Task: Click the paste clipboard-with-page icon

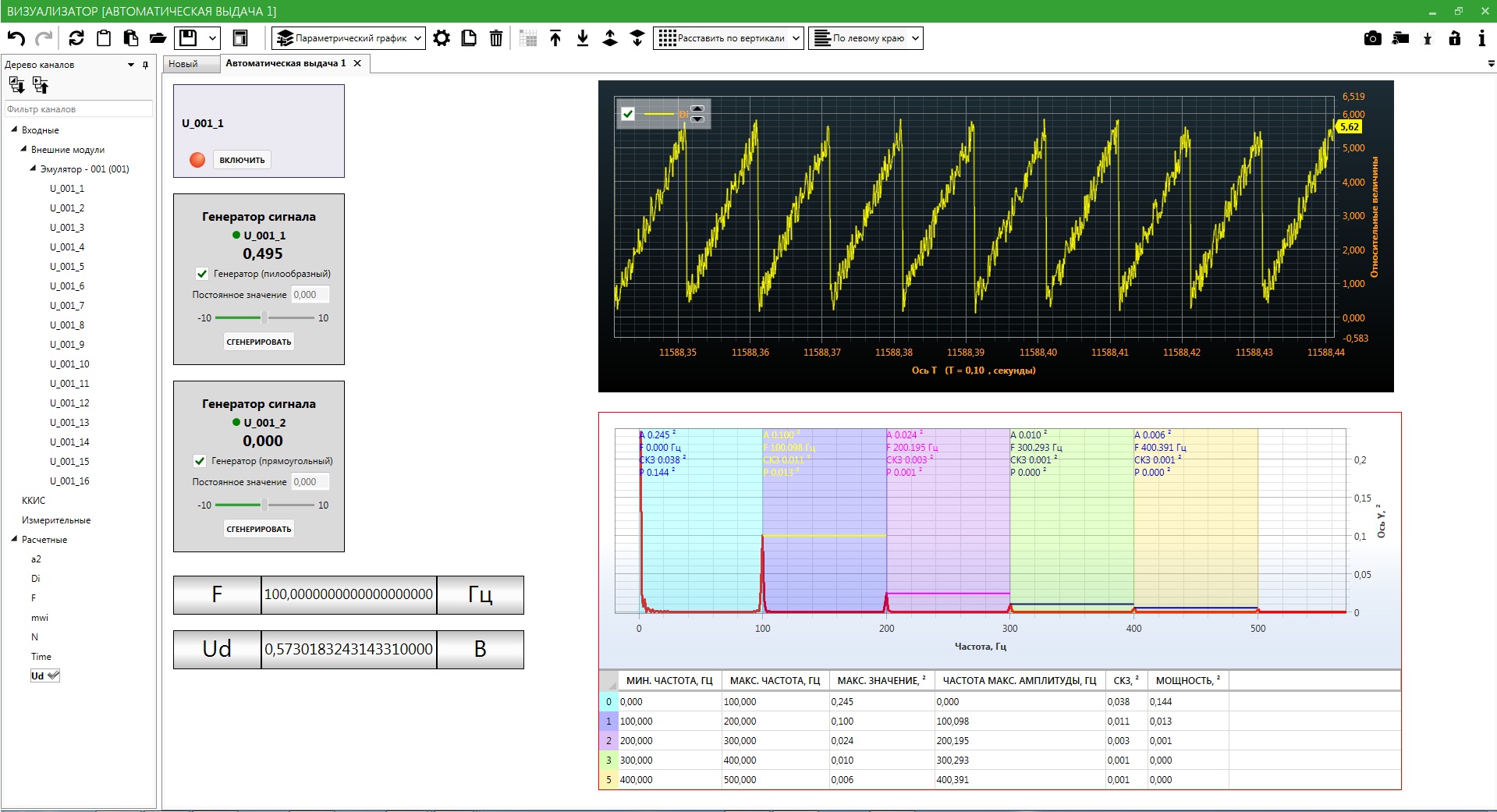Action: click(x=131, y=38)
